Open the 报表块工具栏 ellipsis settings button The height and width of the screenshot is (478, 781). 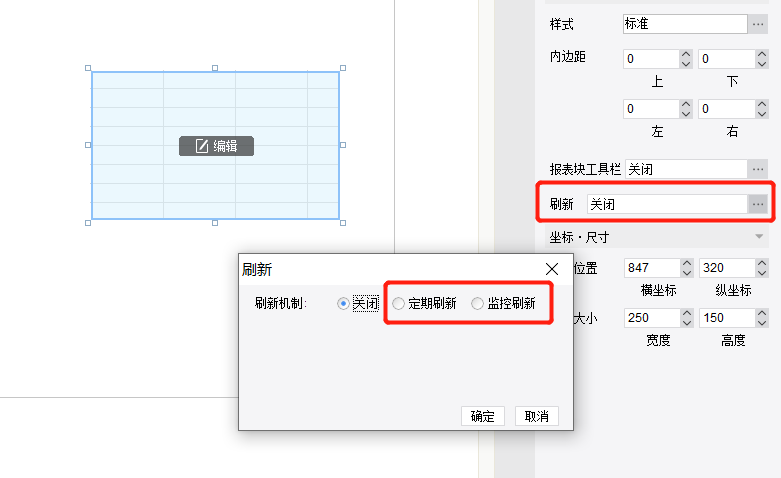[758, 169]
